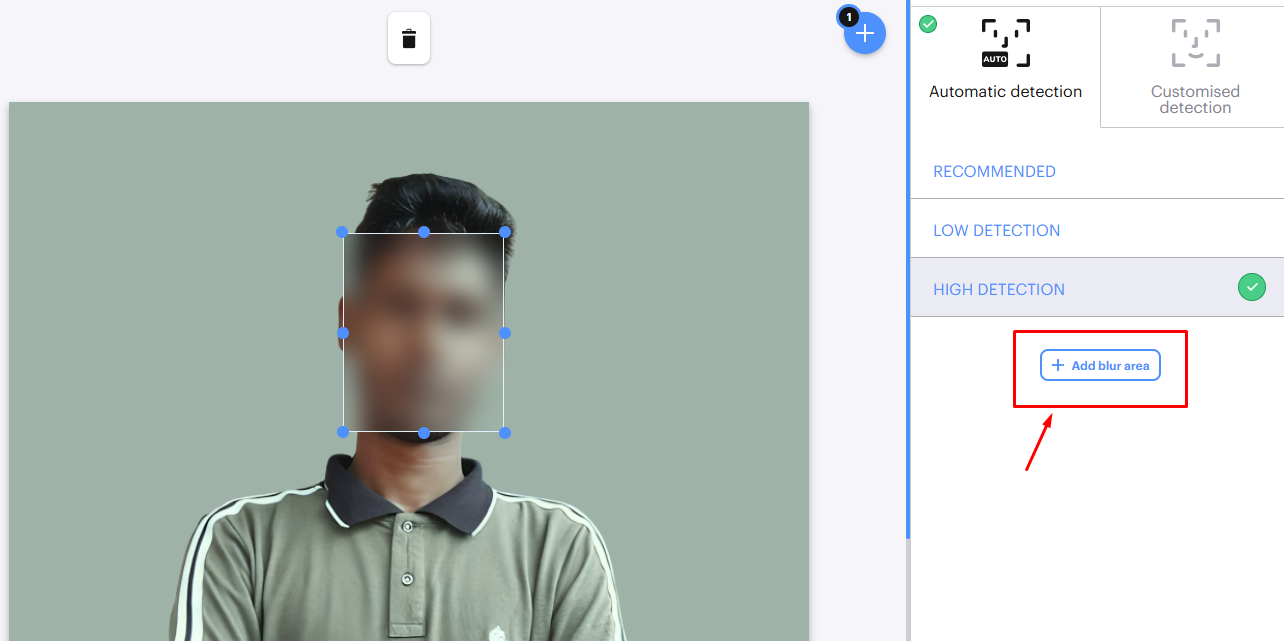Click the black notification badge showing 1

coord(848,16)
